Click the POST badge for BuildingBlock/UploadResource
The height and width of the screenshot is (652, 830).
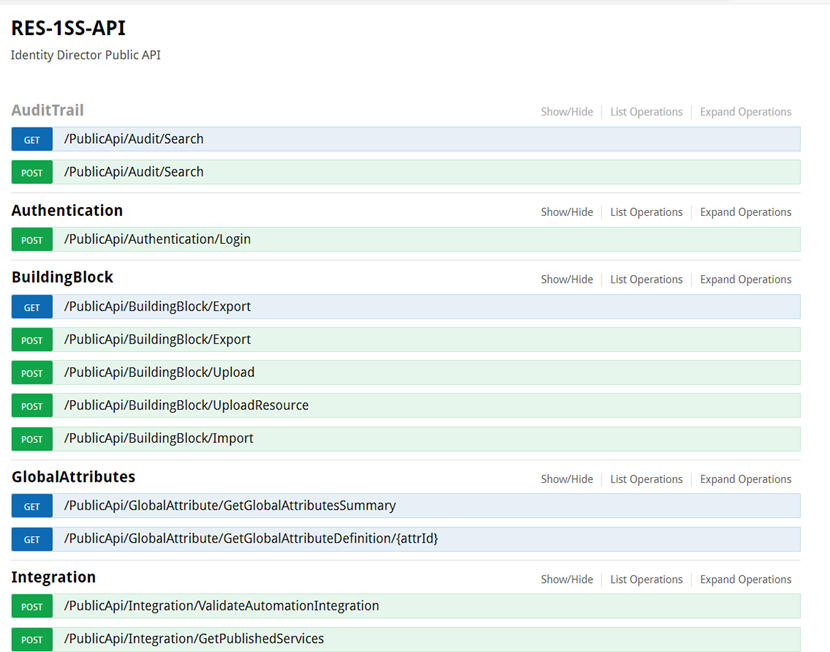pos(32,406)
